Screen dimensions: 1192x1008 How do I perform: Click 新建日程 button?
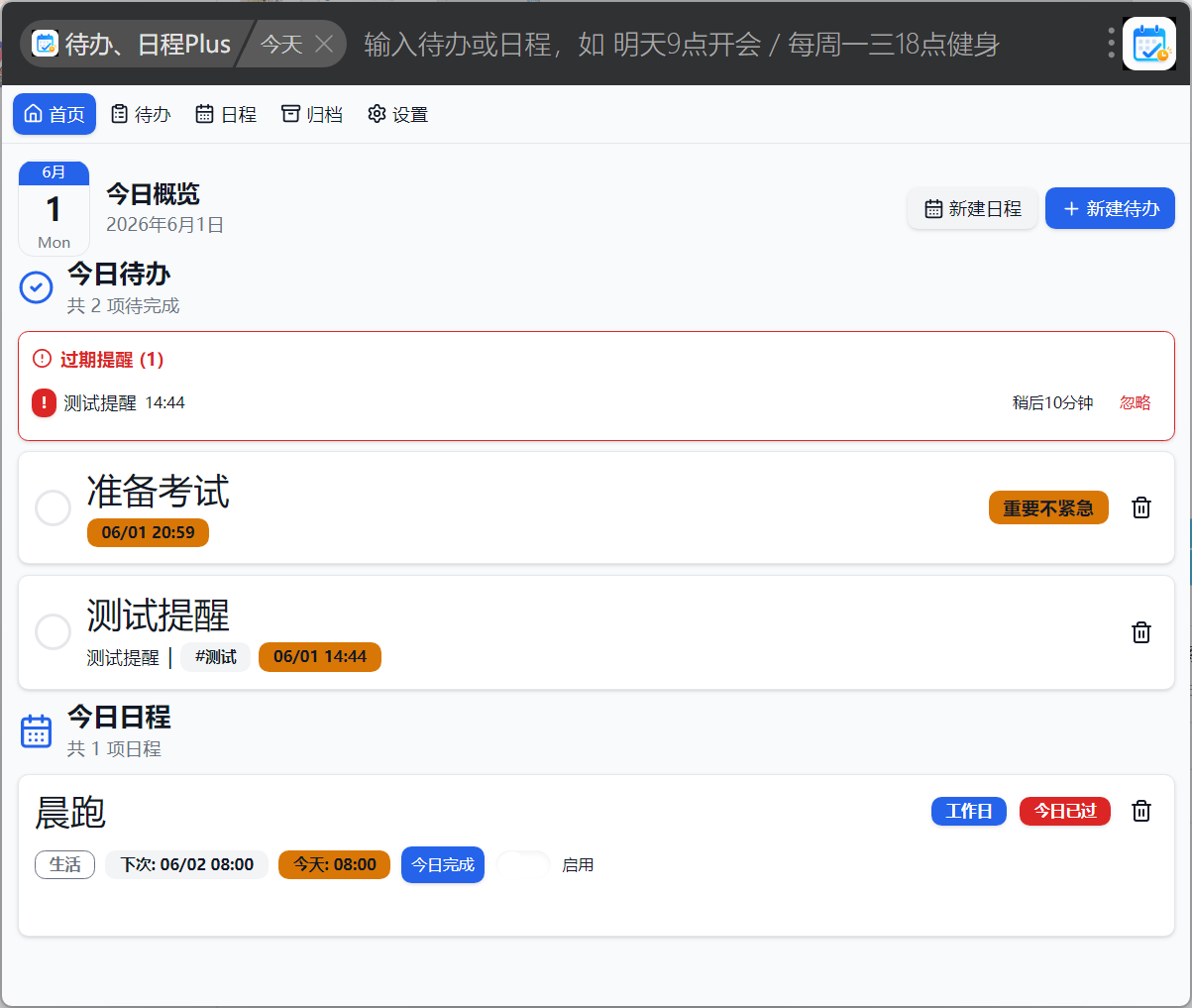[973, 209]
